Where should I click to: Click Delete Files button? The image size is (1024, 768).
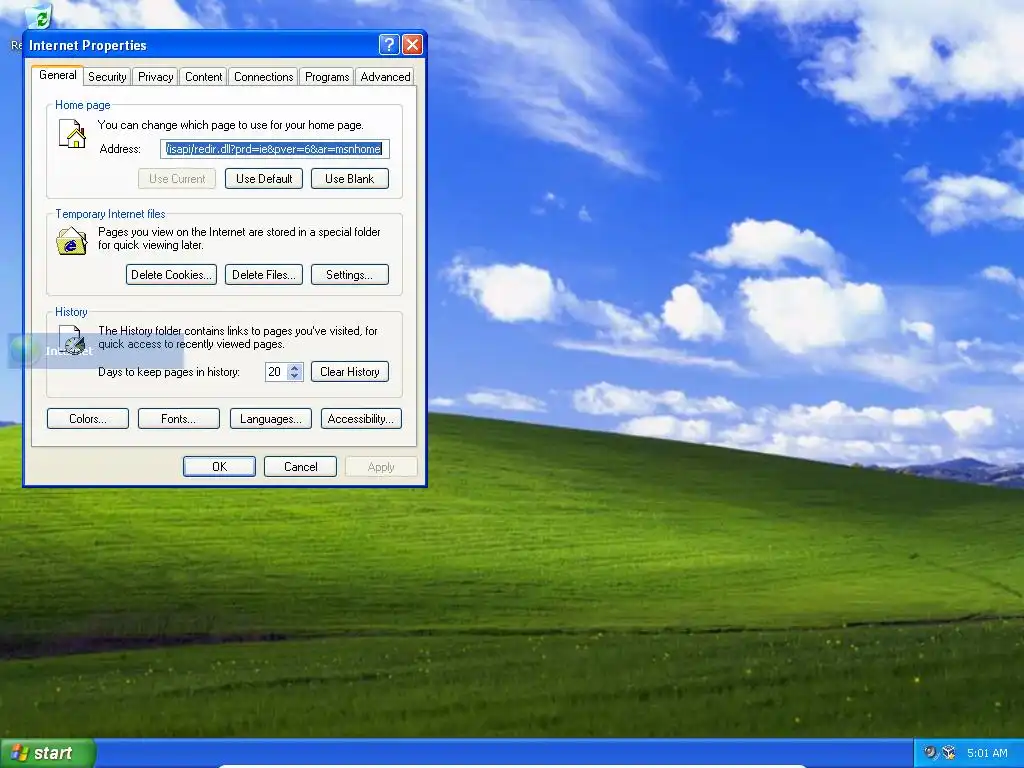pyautogui.click(x=264, y=275)
